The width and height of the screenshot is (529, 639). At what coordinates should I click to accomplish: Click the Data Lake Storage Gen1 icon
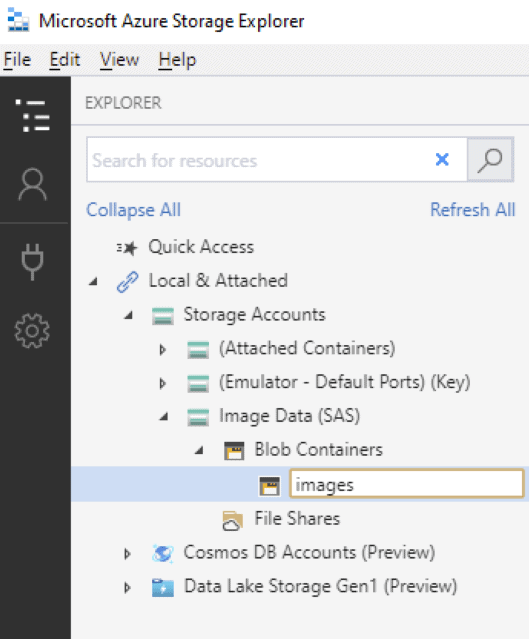[x=163, y=588]
